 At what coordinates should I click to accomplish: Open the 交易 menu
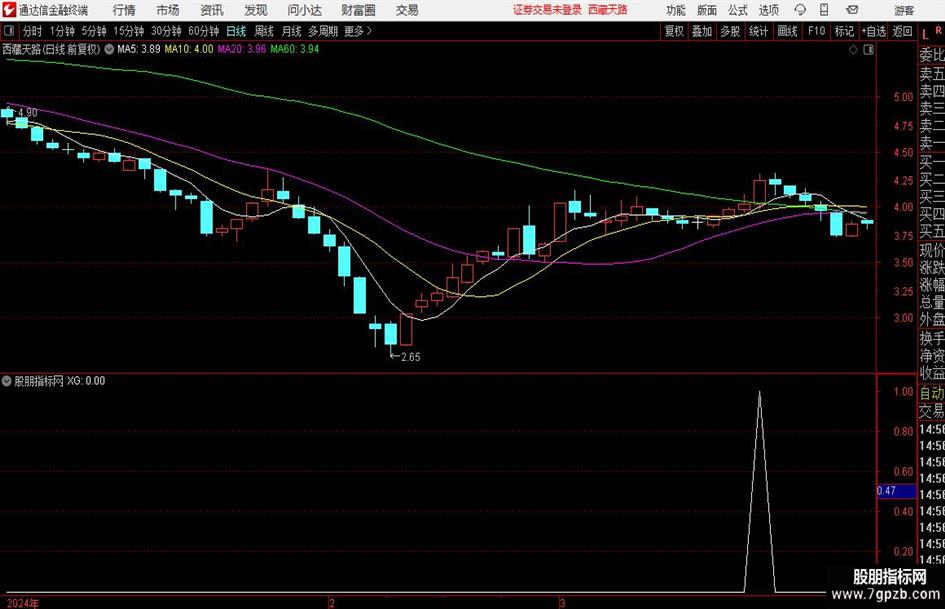407,10
